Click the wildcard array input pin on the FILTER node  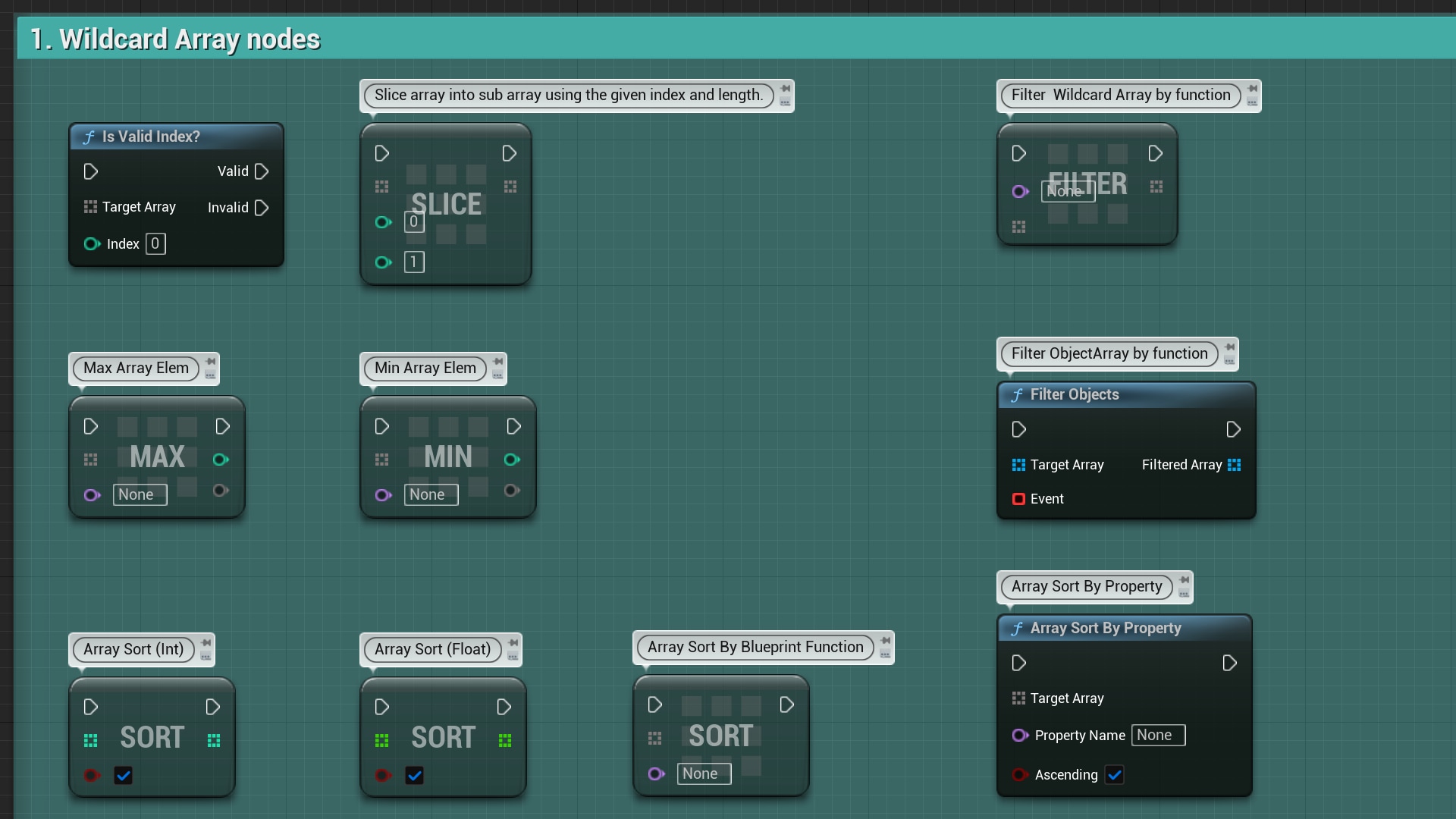tap(1018, 227)
